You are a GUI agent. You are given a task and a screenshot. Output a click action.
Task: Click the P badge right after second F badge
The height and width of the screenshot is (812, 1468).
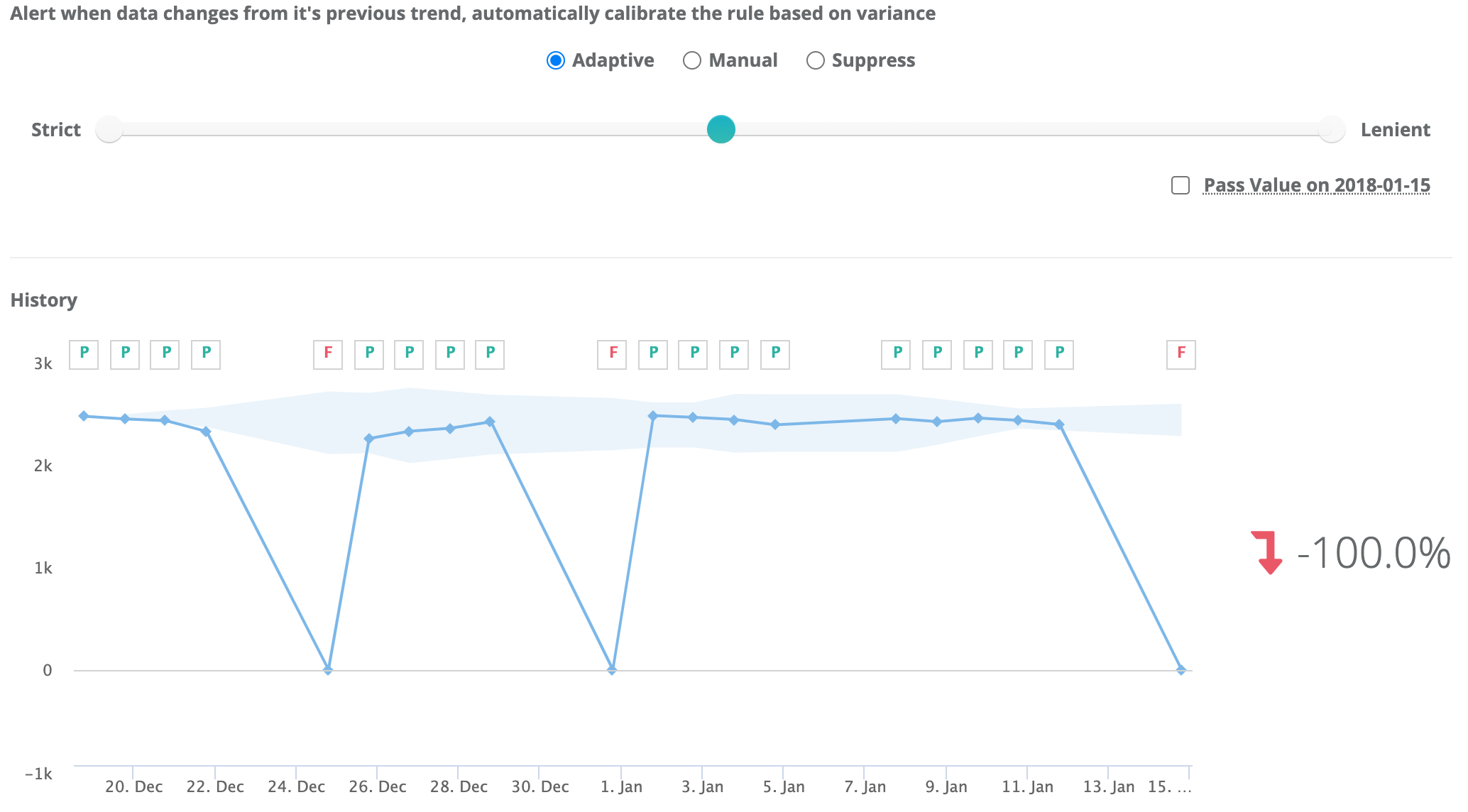(x=653, y=354)
